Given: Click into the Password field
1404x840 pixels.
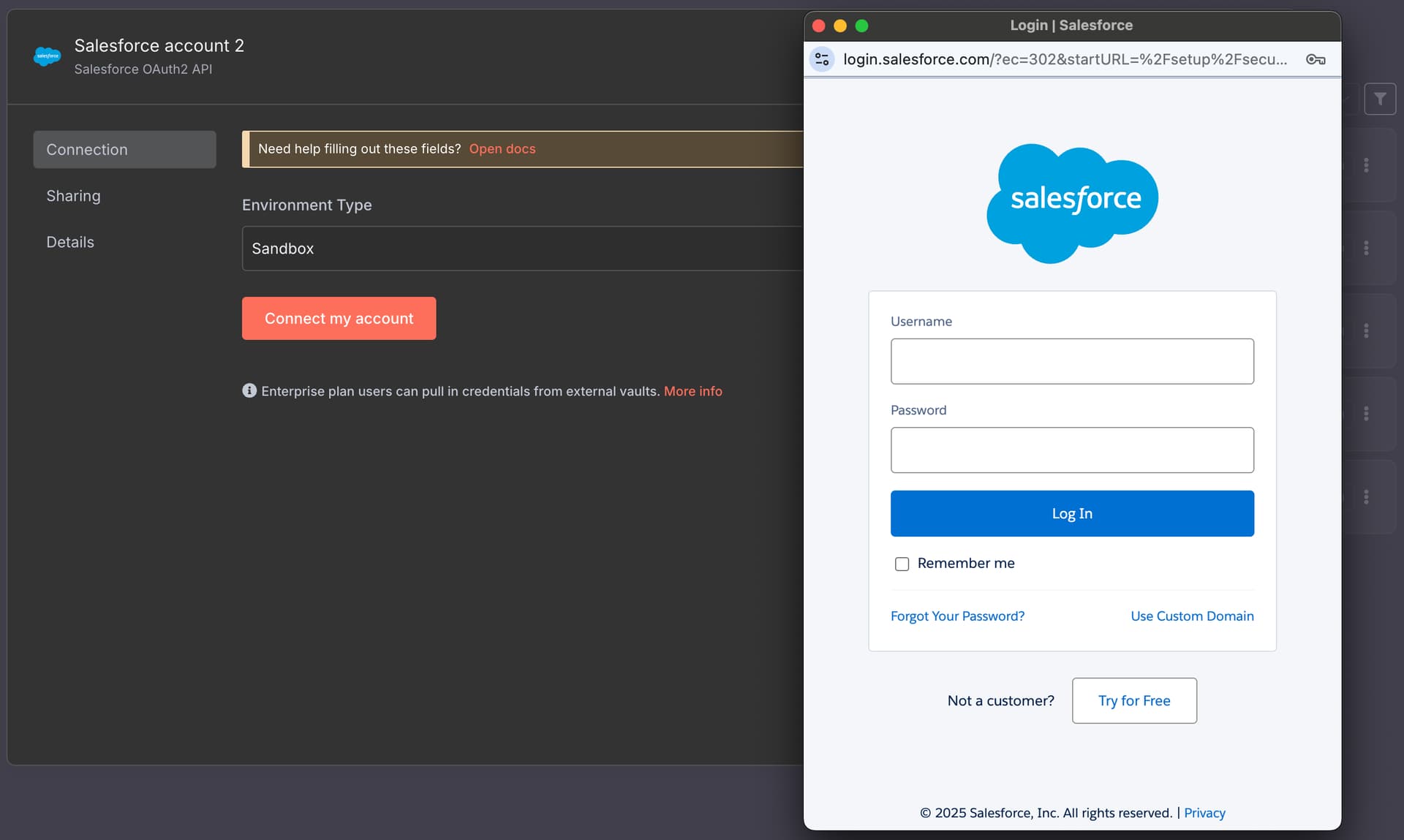Looking at the screenshot, I should [x=1072, y=450].
